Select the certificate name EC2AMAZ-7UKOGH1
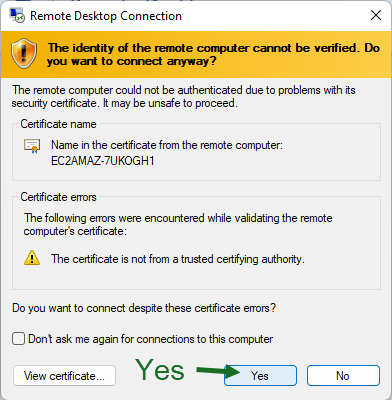The image size is (392, 400). 102,161
